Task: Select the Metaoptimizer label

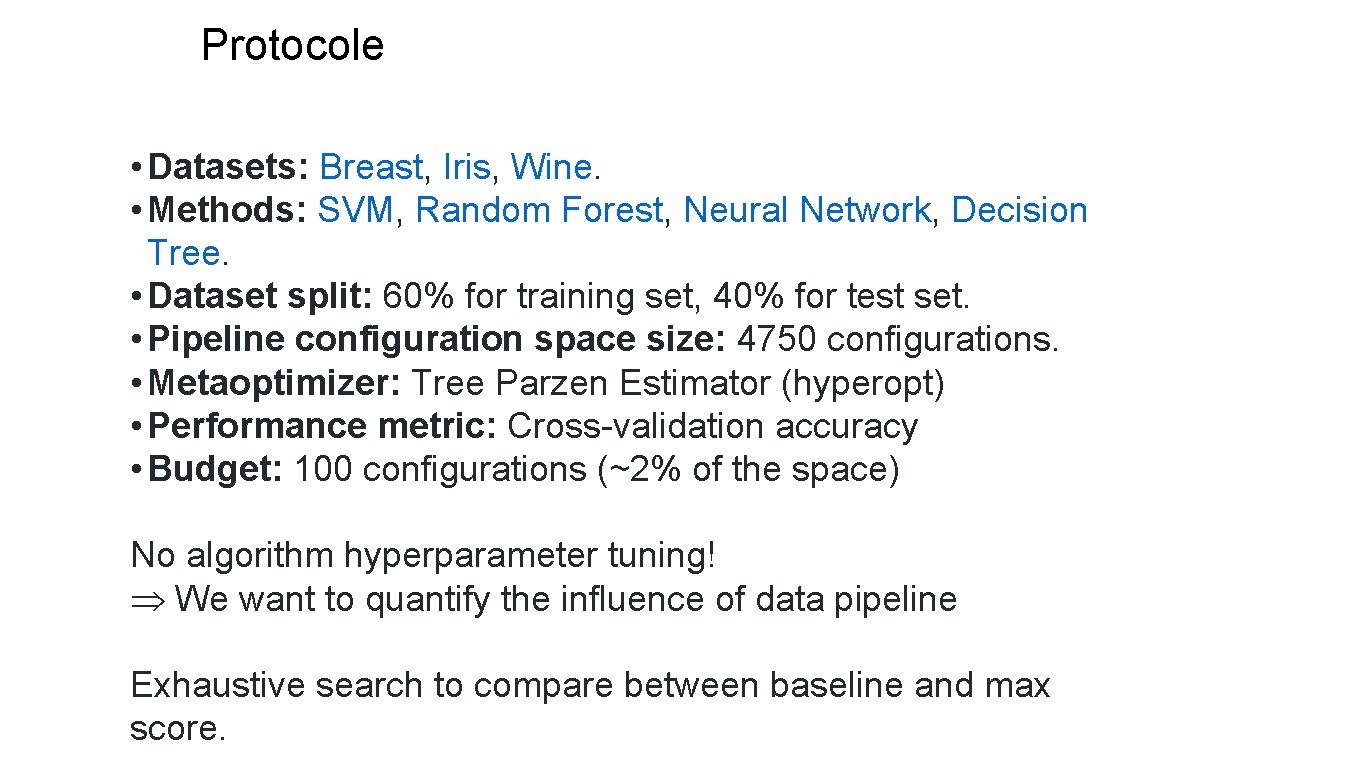Action: [274, 382]
